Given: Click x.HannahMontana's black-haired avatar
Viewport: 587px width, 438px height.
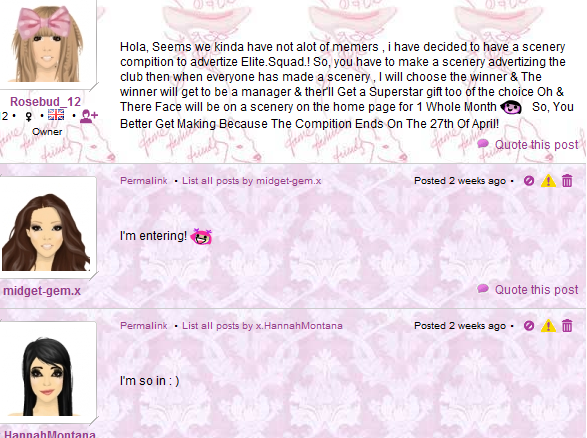Looking at the screenshot, I should tap(46, 373).
